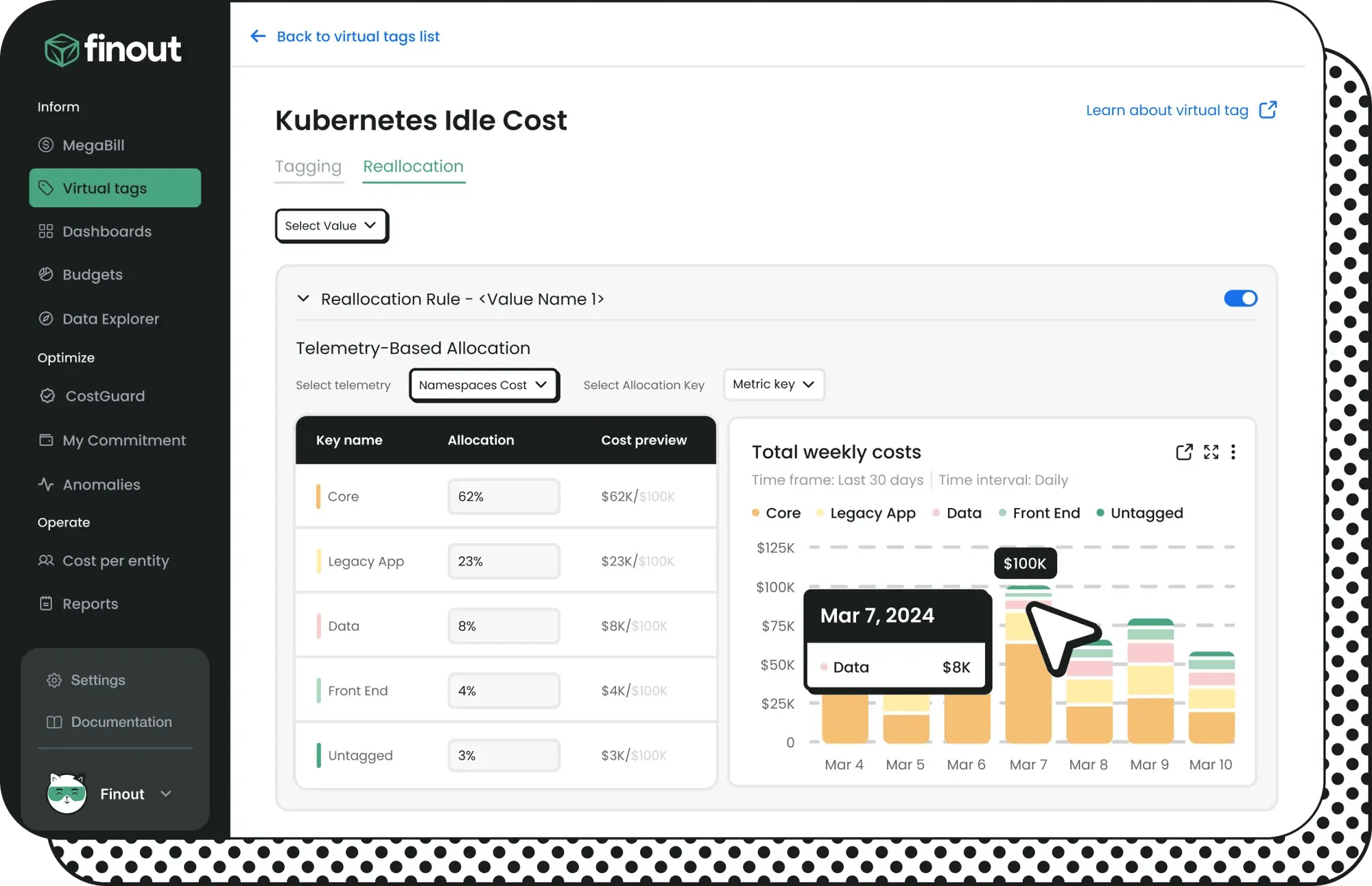Image resolution: width=1372 pixels, height=886 pixels.
Task: Click the Allocation column header
Action: [481, 440]
